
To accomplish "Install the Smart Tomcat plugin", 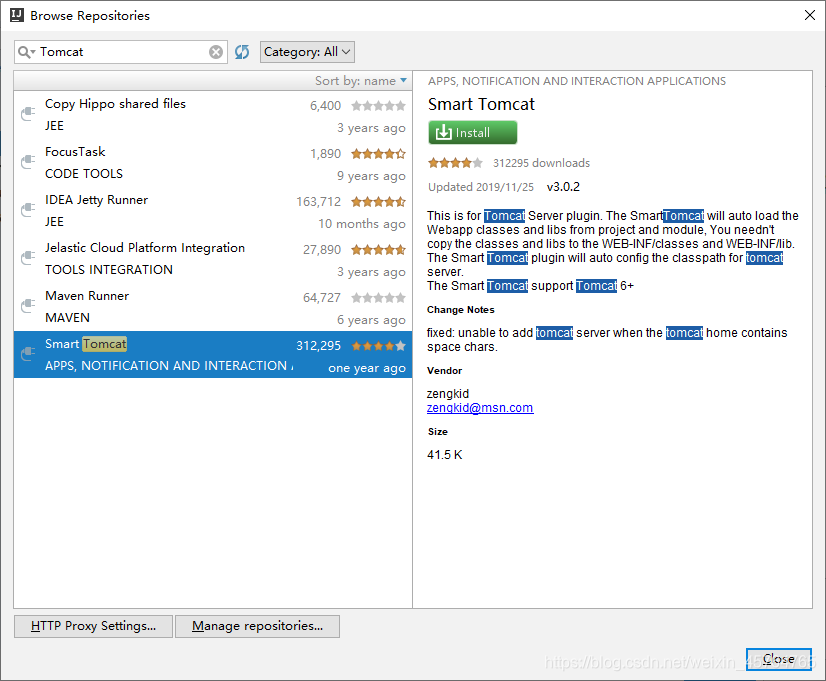I will 473,132.
